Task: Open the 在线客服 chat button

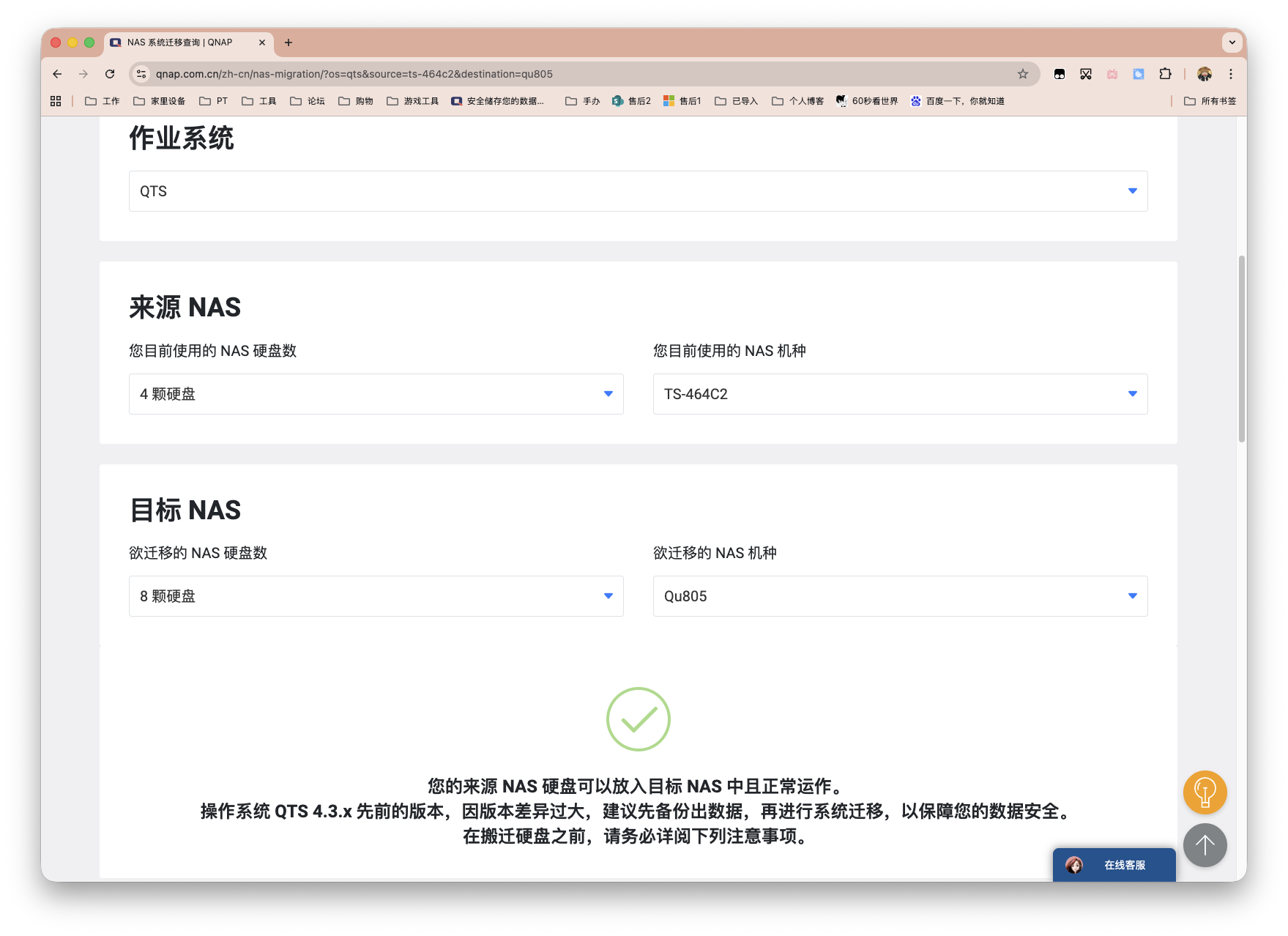Action: click(x=1114, y=865)
